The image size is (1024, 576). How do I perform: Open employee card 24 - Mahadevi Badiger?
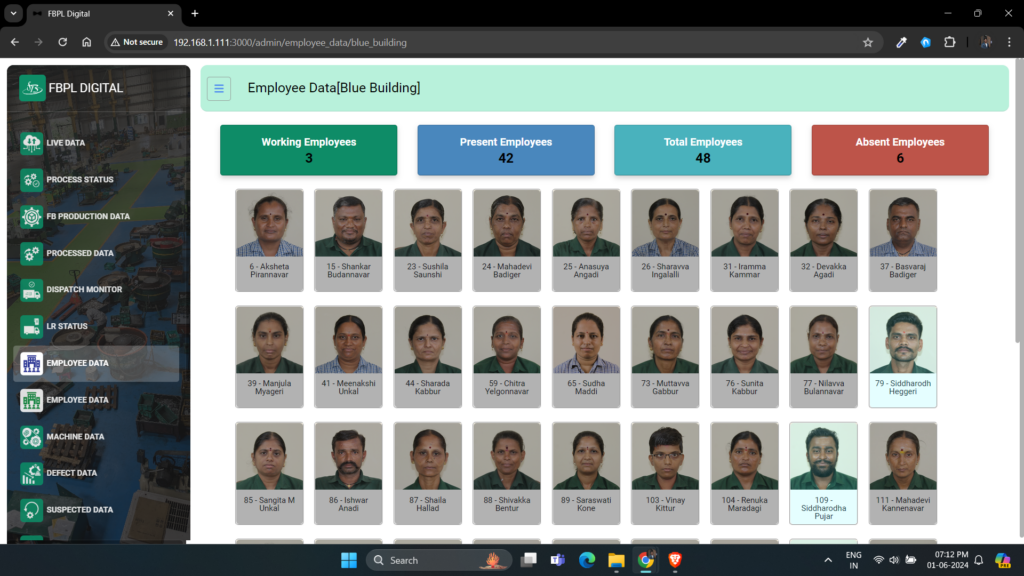(x=507, y=240)
